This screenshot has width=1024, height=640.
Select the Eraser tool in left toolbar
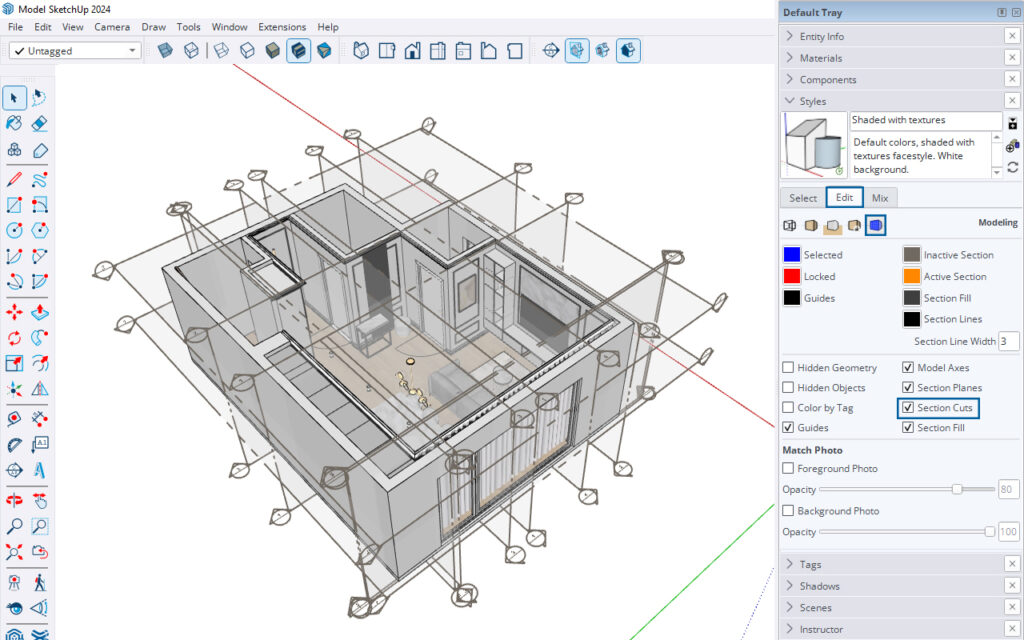(x=40, y=123)
